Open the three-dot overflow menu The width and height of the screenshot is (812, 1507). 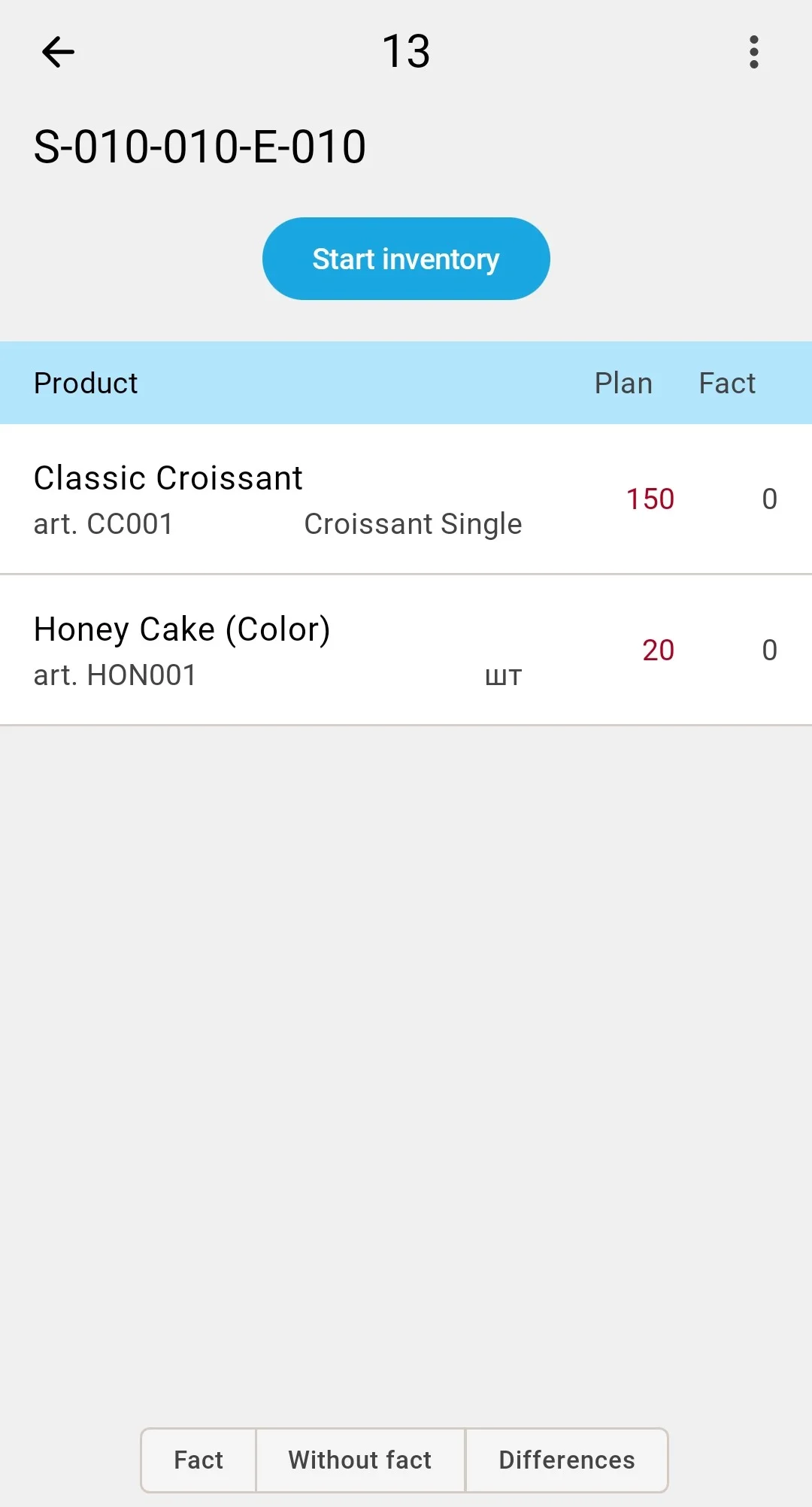point(754,52)
